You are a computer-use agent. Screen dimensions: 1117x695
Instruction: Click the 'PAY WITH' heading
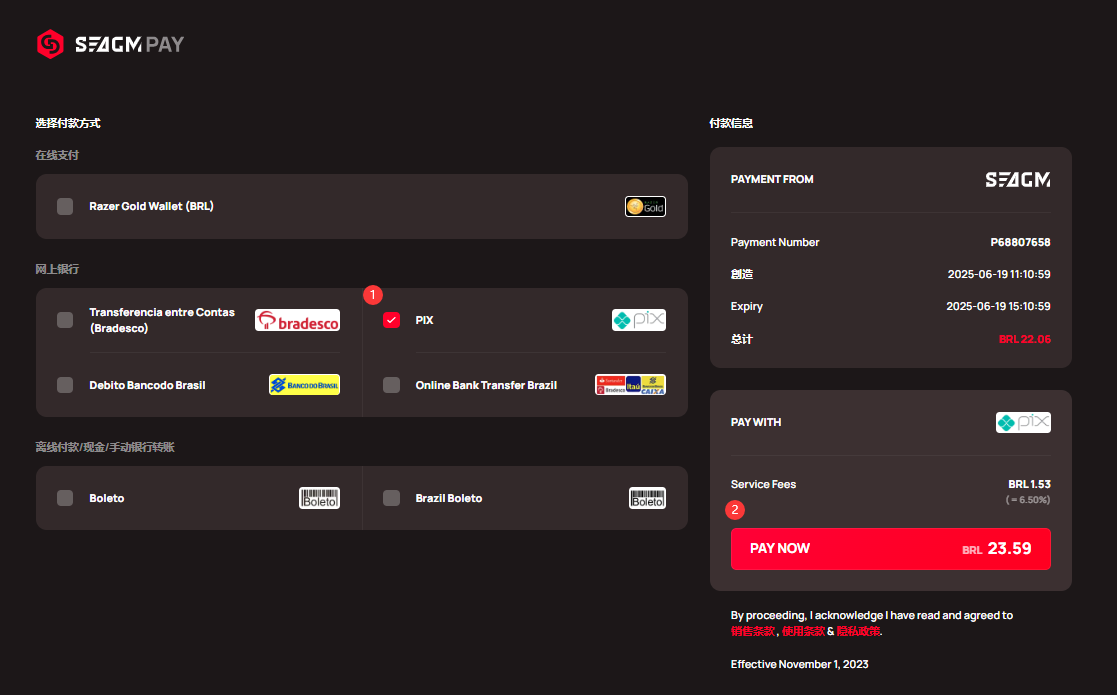(756, 422)
